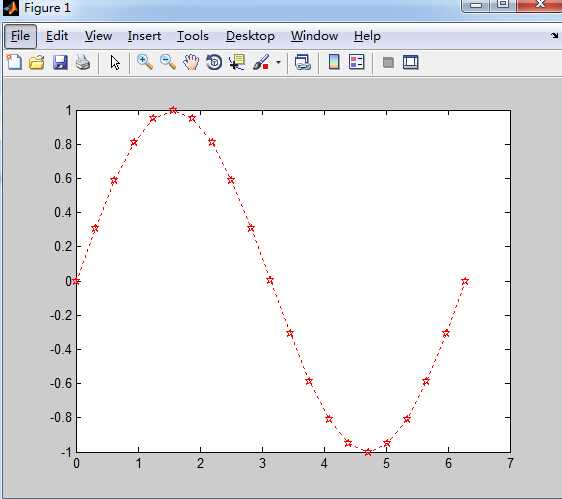Click the Link Plot icon
This screenshot has width=562, height=499.
(x=303, y=62)
